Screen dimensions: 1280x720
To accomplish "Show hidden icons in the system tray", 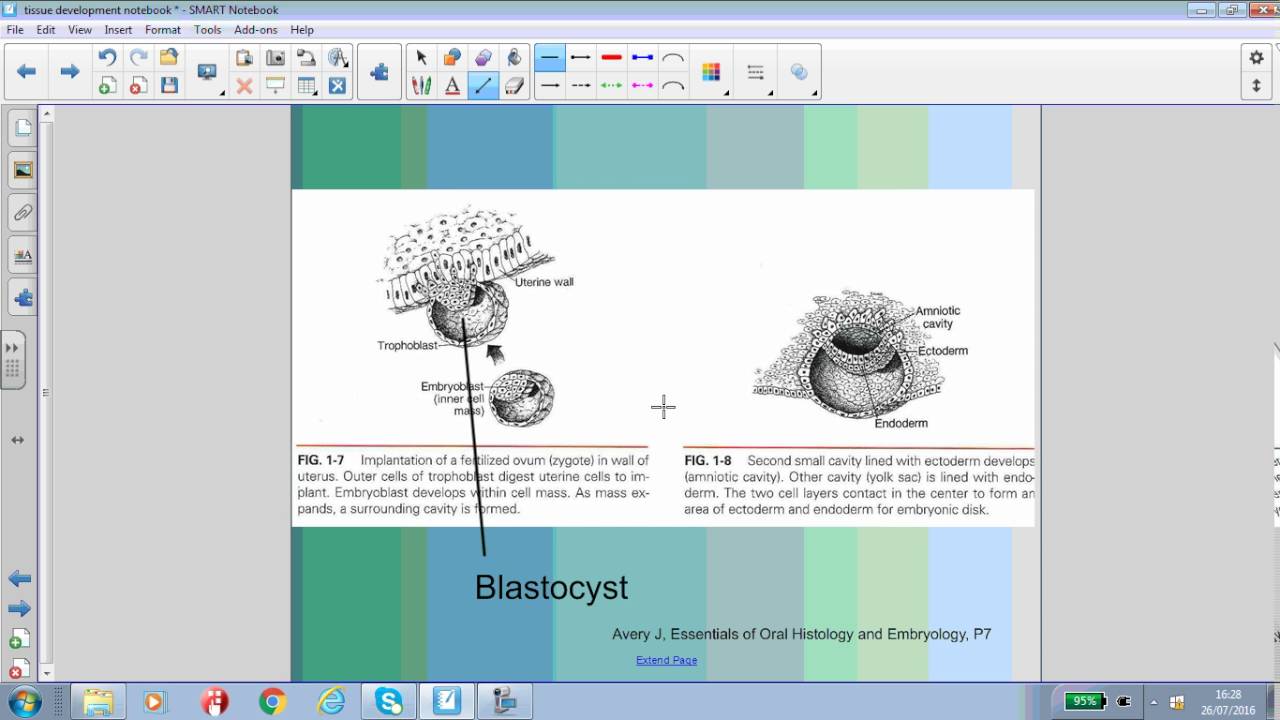I will [1154, 702].
